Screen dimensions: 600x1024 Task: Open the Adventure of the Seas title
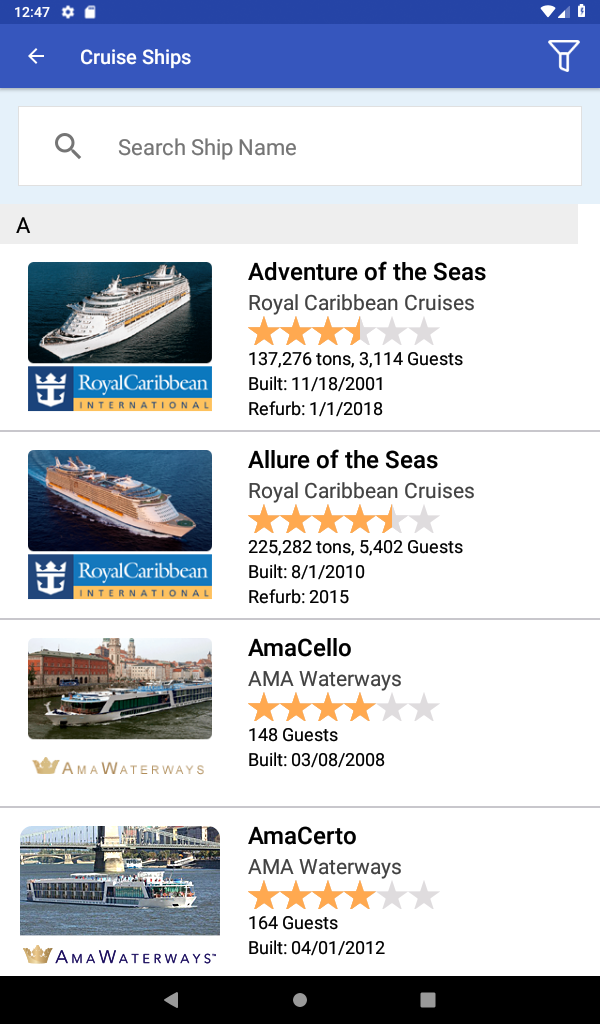(x=367, y=272)
